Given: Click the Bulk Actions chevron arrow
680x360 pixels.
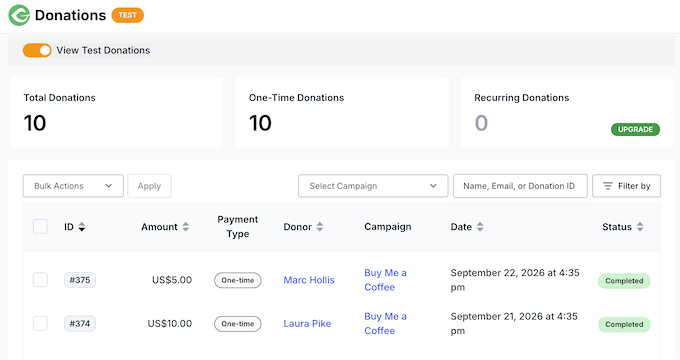Looking at the screenshot, I should click(108, 186).
